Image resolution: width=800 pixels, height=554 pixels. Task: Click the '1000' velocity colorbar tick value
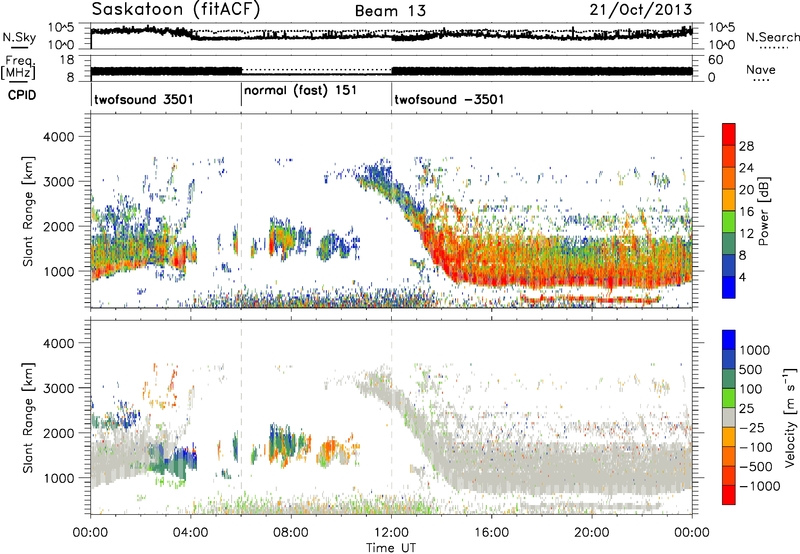click(754, 350)
